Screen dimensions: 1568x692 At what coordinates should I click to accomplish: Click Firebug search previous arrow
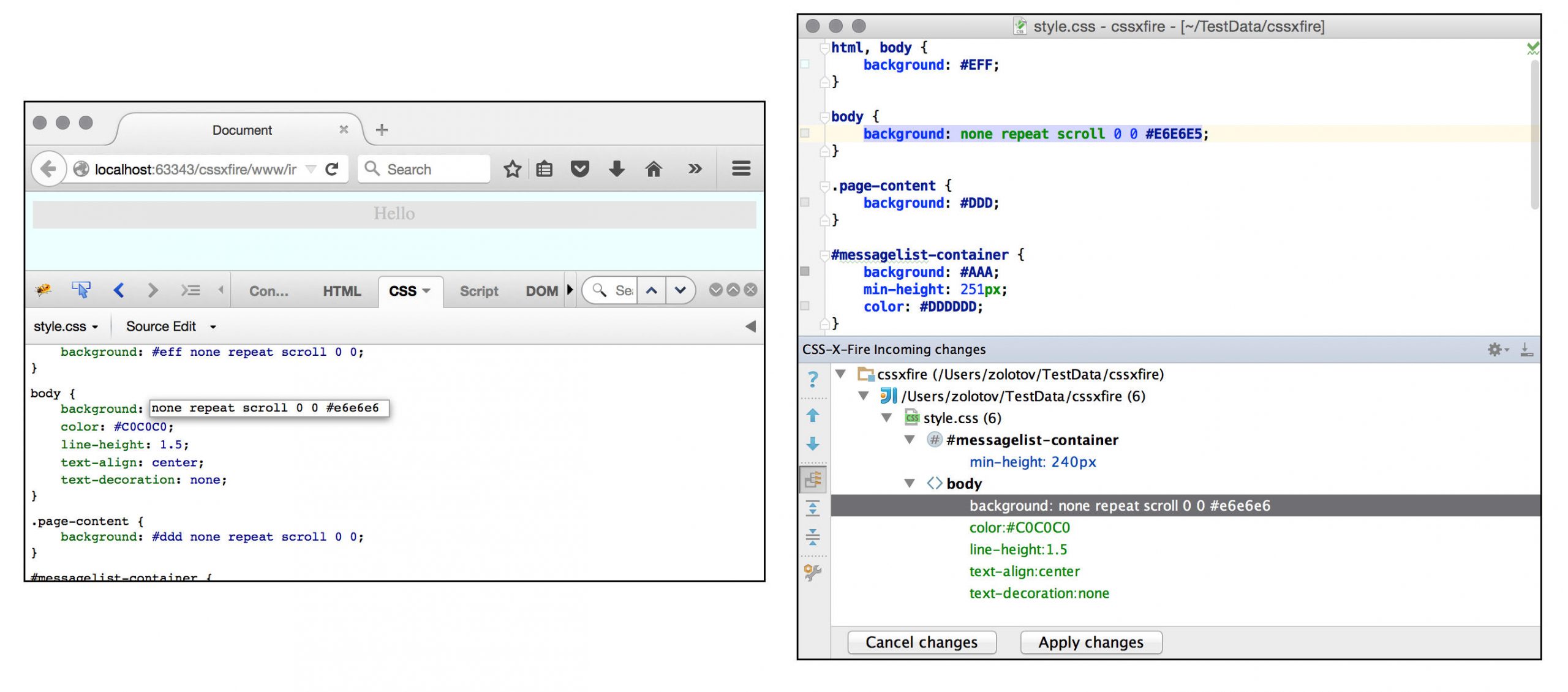click(x=652, y=291)
